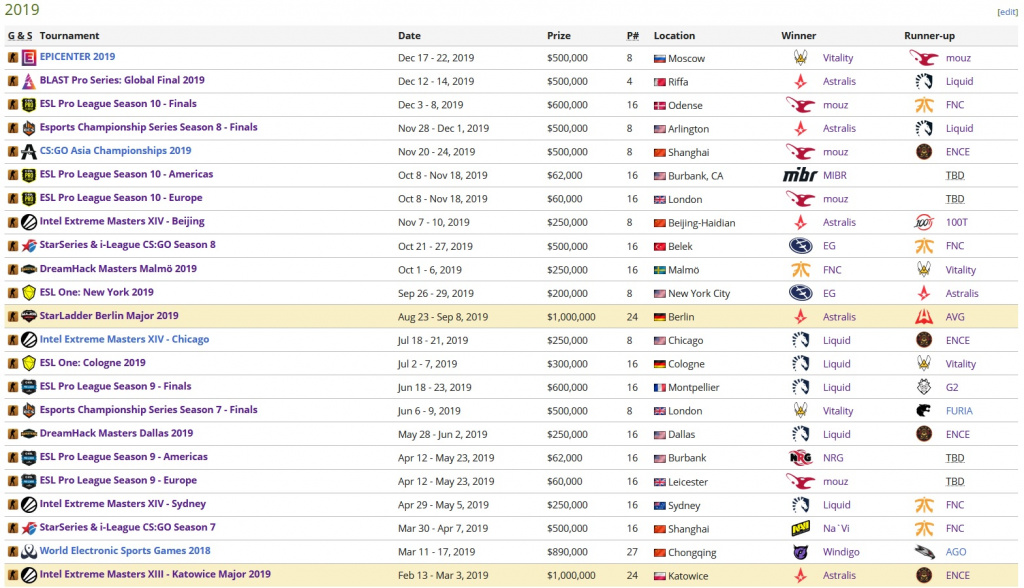
Task: Click the 100T runner-up logo icon
Action: click(924, 222)
